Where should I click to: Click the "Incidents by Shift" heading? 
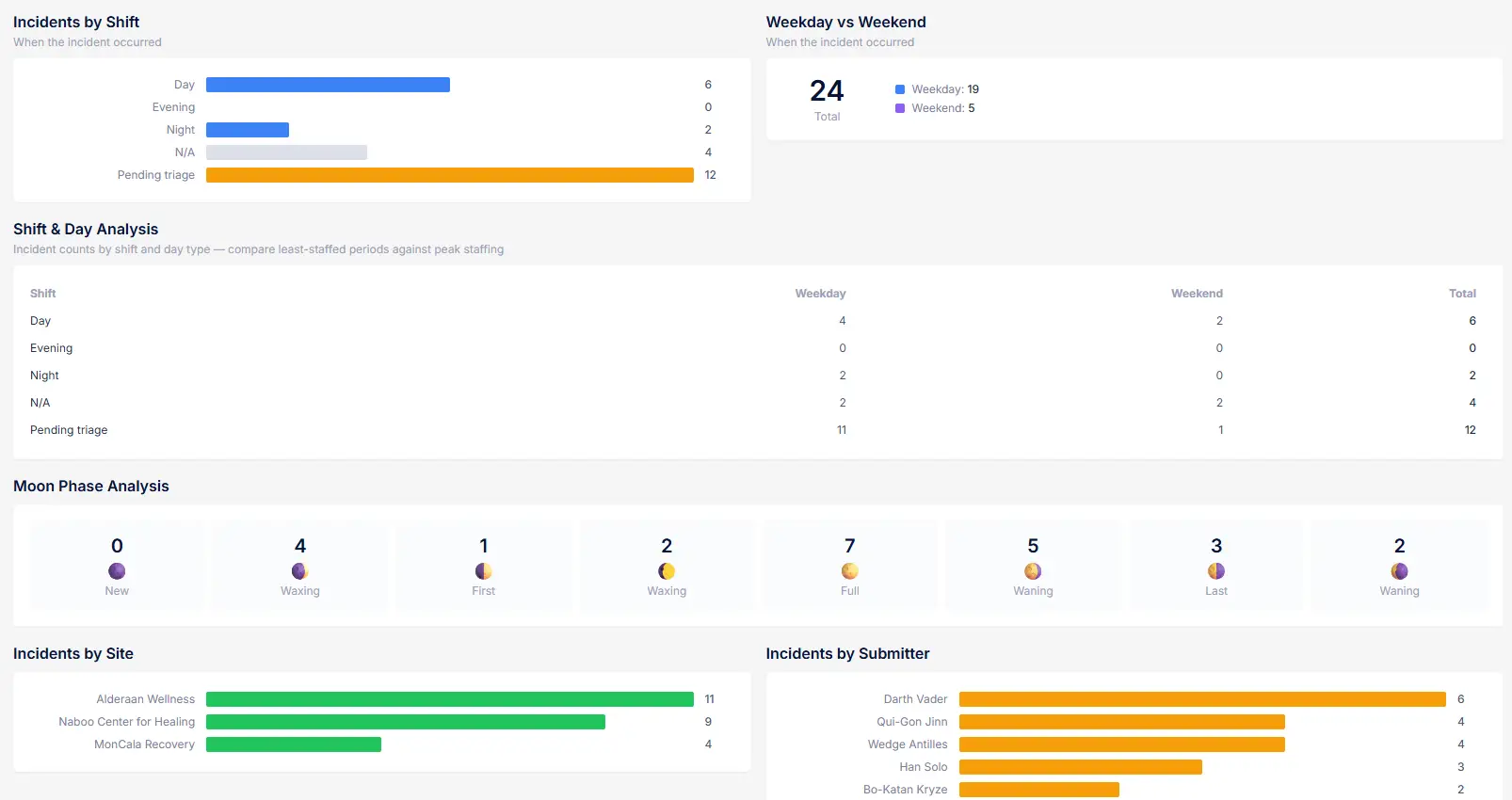tap(76, 22)
